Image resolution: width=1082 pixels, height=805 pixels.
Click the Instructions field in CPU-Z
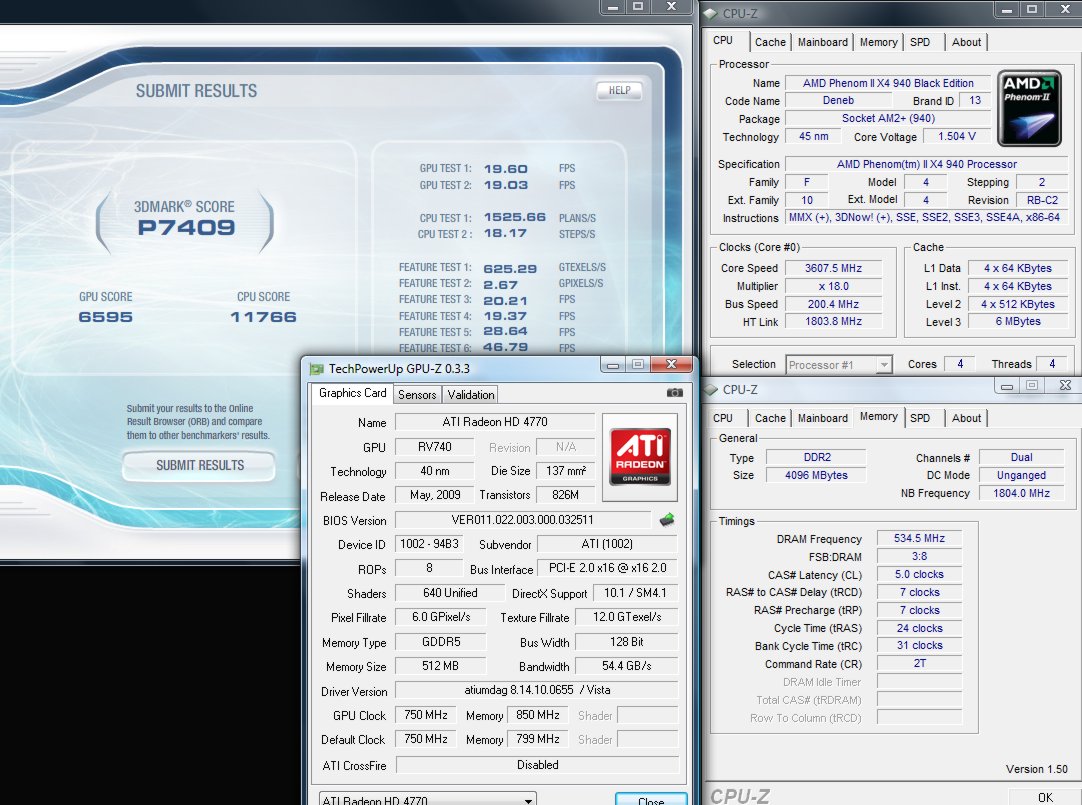pyautogui.click(x=925, y=218)
